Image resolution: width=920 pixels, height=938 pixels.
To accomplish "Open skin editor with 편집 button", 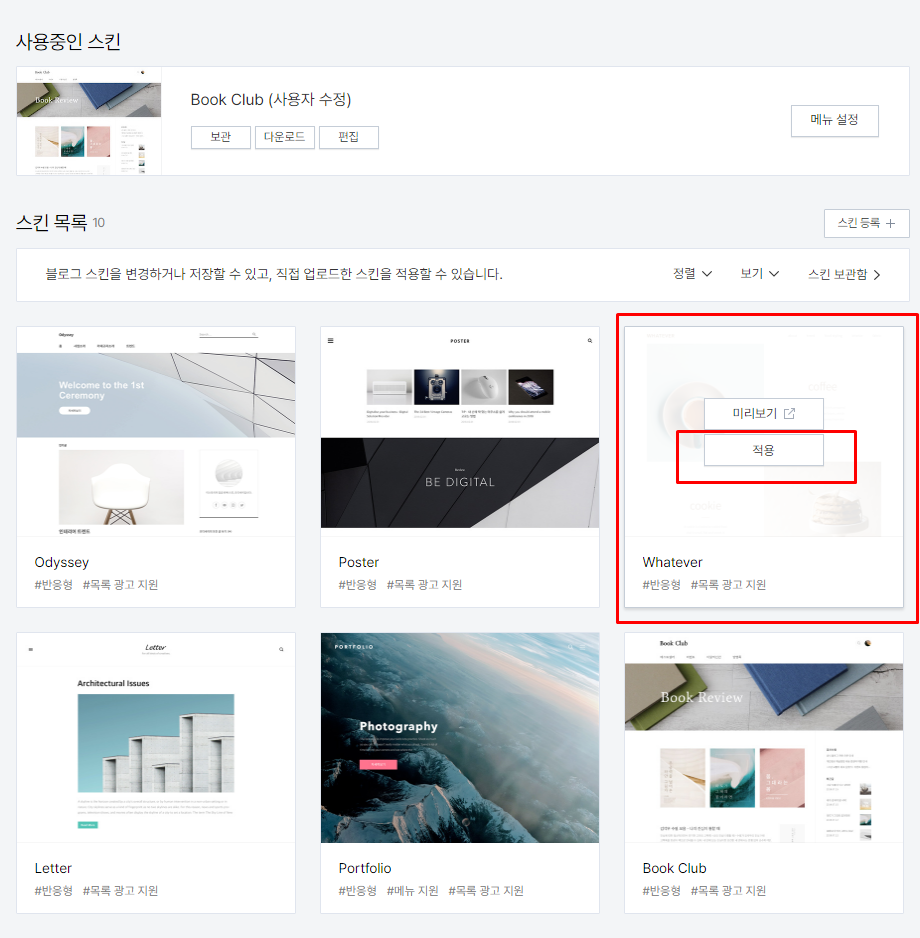I will tap(349, 137).
